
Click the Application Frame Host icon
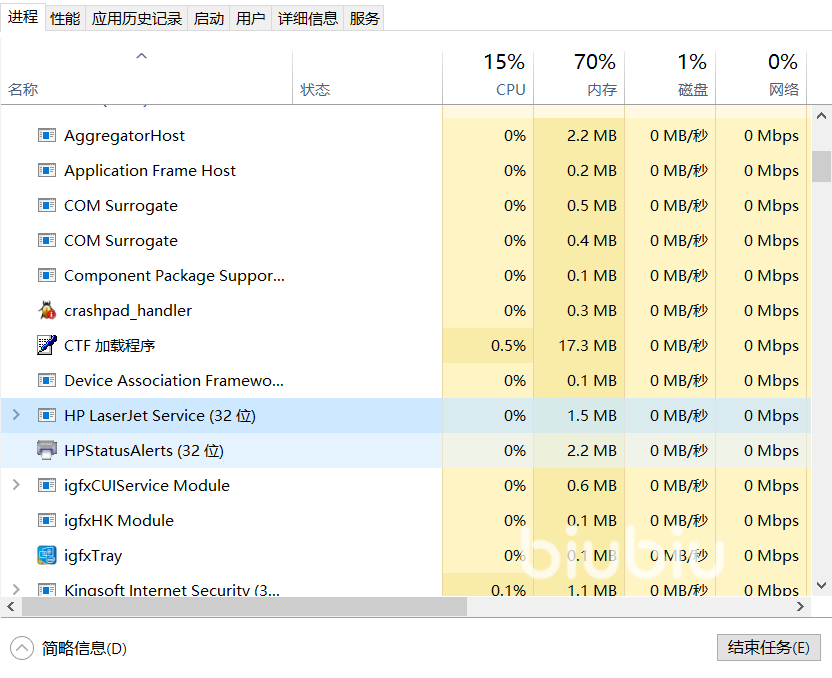[x=47, y=171]
